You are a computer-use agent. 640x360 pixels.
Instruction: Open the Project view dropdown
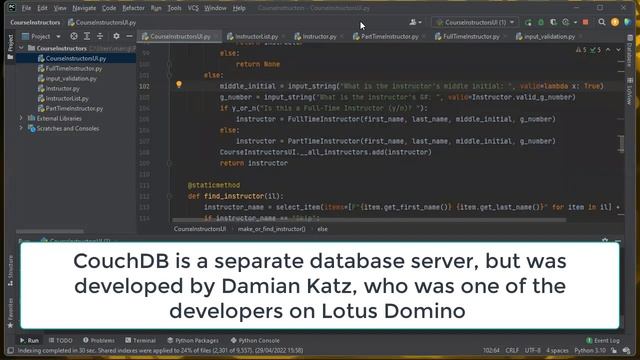click(41, 36)
